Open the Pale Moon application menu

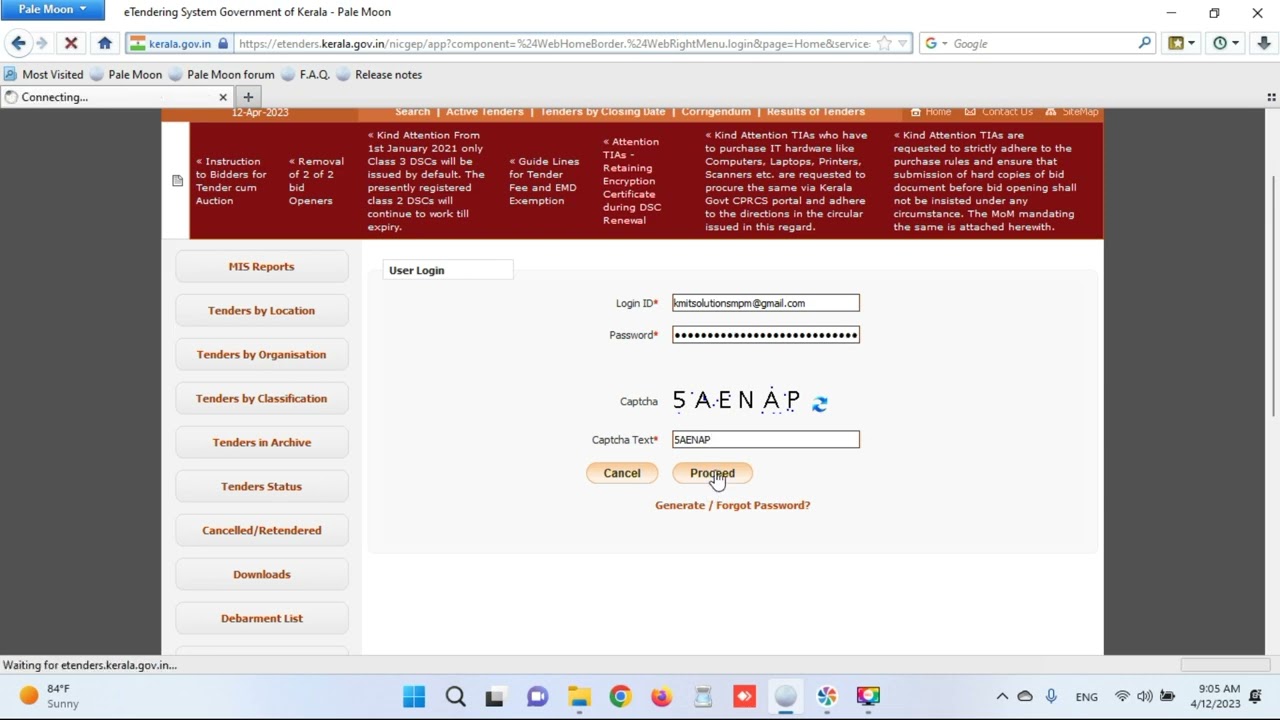[x=52, y=9]
